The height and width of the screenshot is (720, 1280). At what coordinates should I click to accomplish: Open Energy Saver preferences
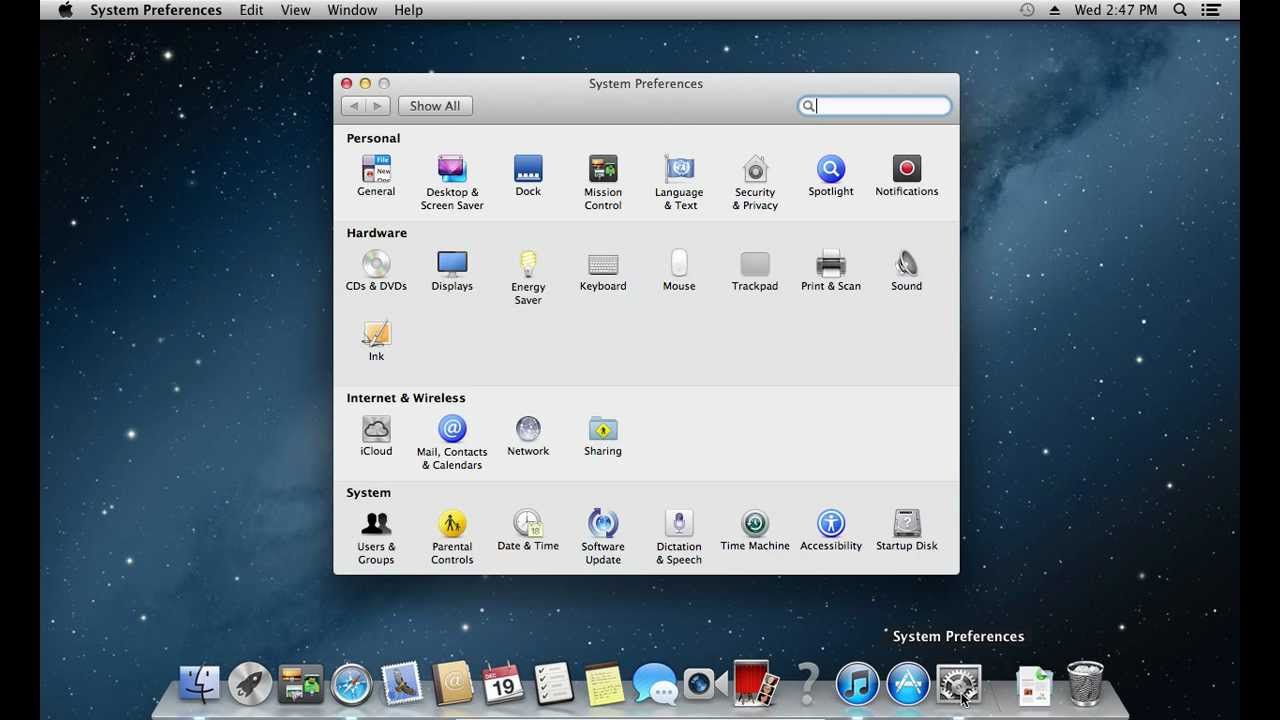(x=528, y=277)
